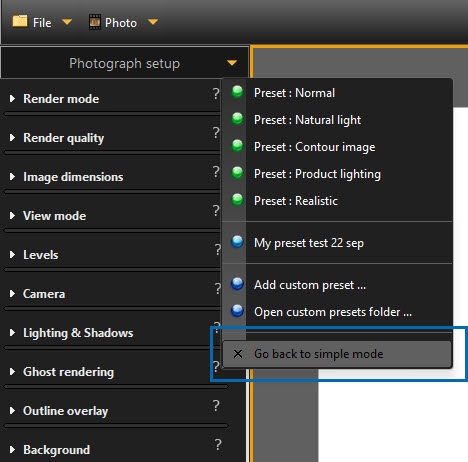Click green ball icon for Natural light
468x462 pixels.
pos(237,119)
